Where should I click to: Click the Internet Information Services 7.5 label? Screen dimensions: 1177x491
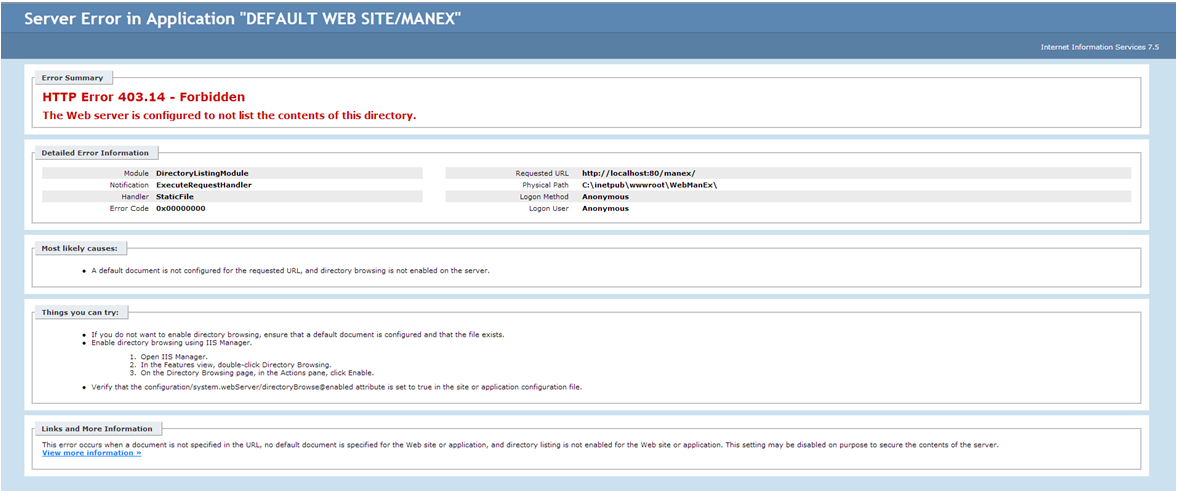point(1100,47)
